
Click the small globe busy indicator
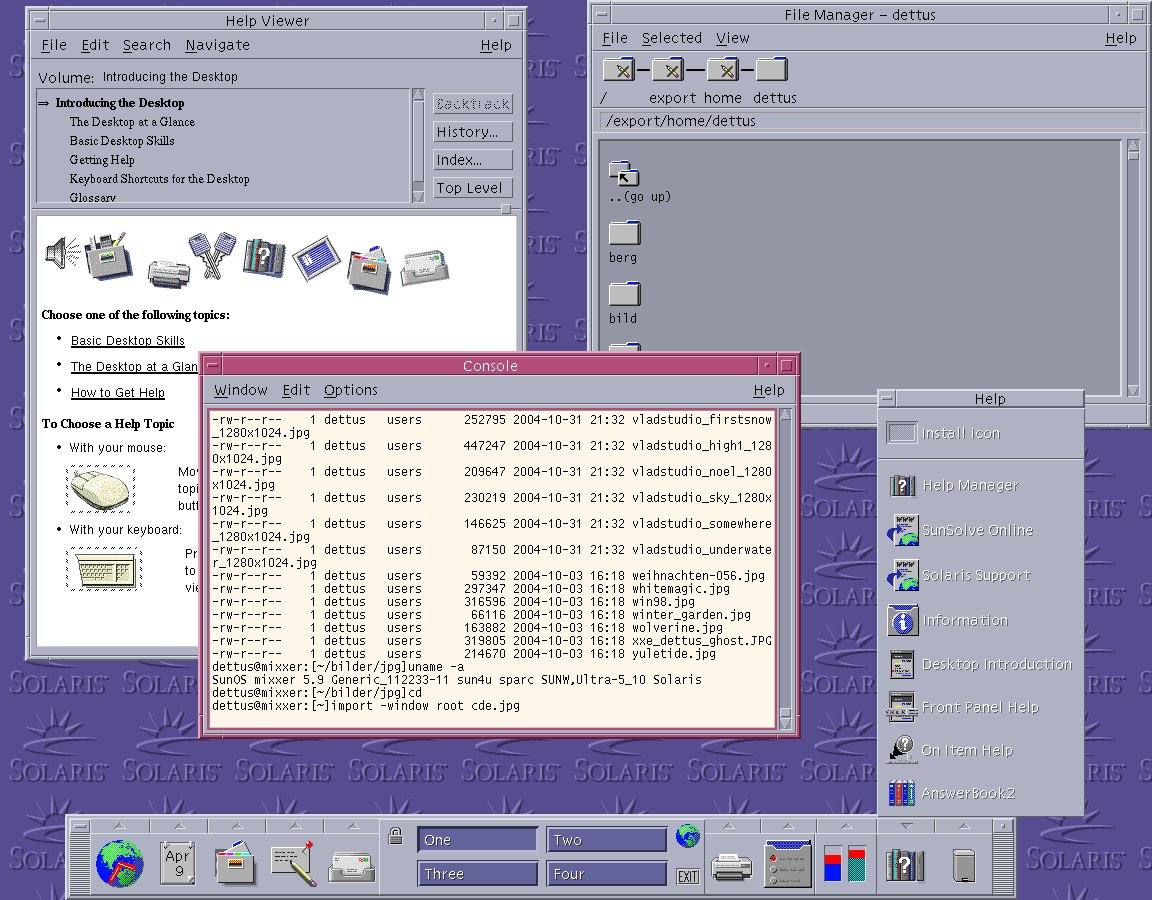[x=688, y=836]
